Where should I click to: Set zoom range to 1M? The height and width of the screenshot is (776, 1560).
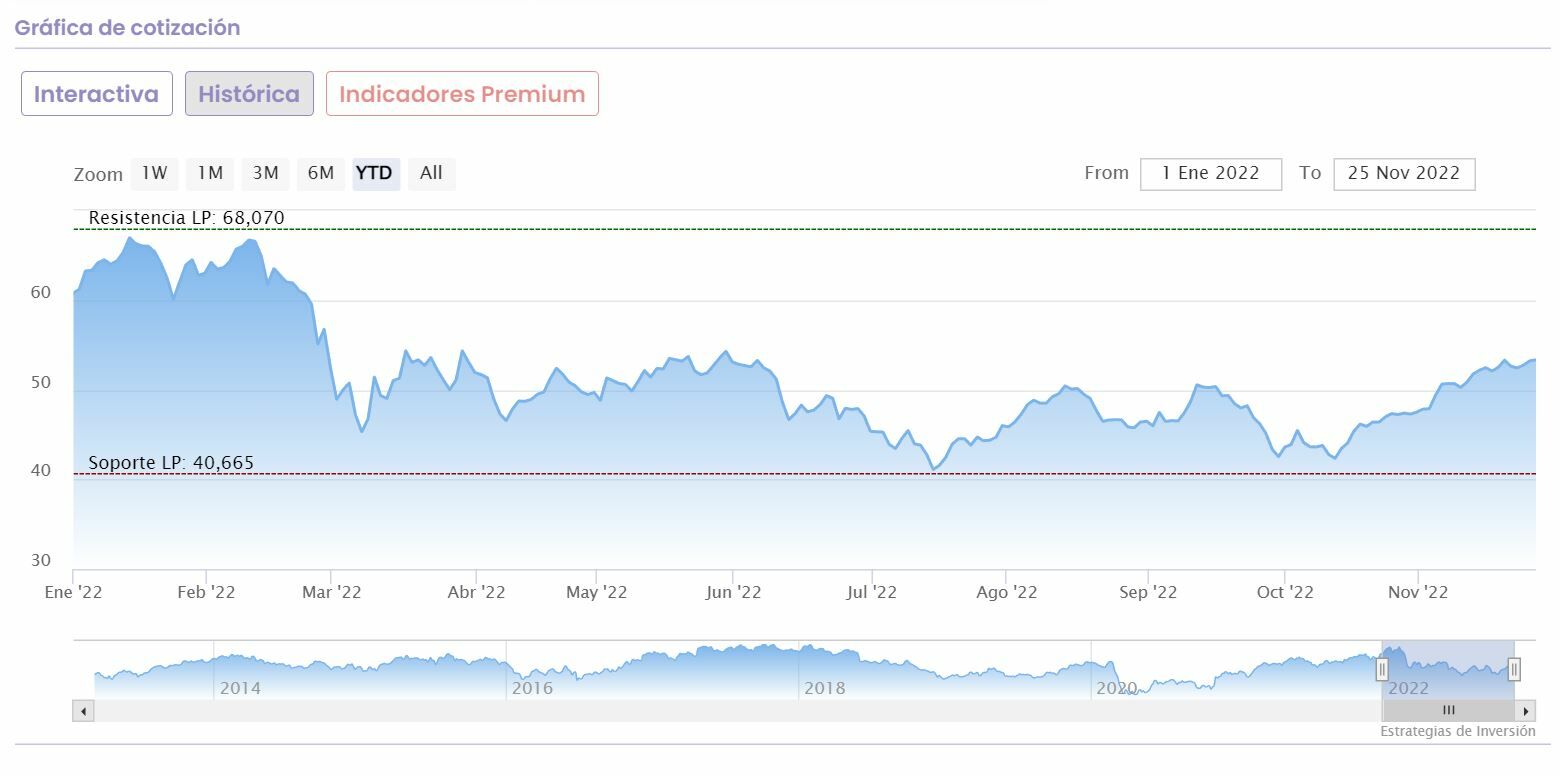(209, 173)
